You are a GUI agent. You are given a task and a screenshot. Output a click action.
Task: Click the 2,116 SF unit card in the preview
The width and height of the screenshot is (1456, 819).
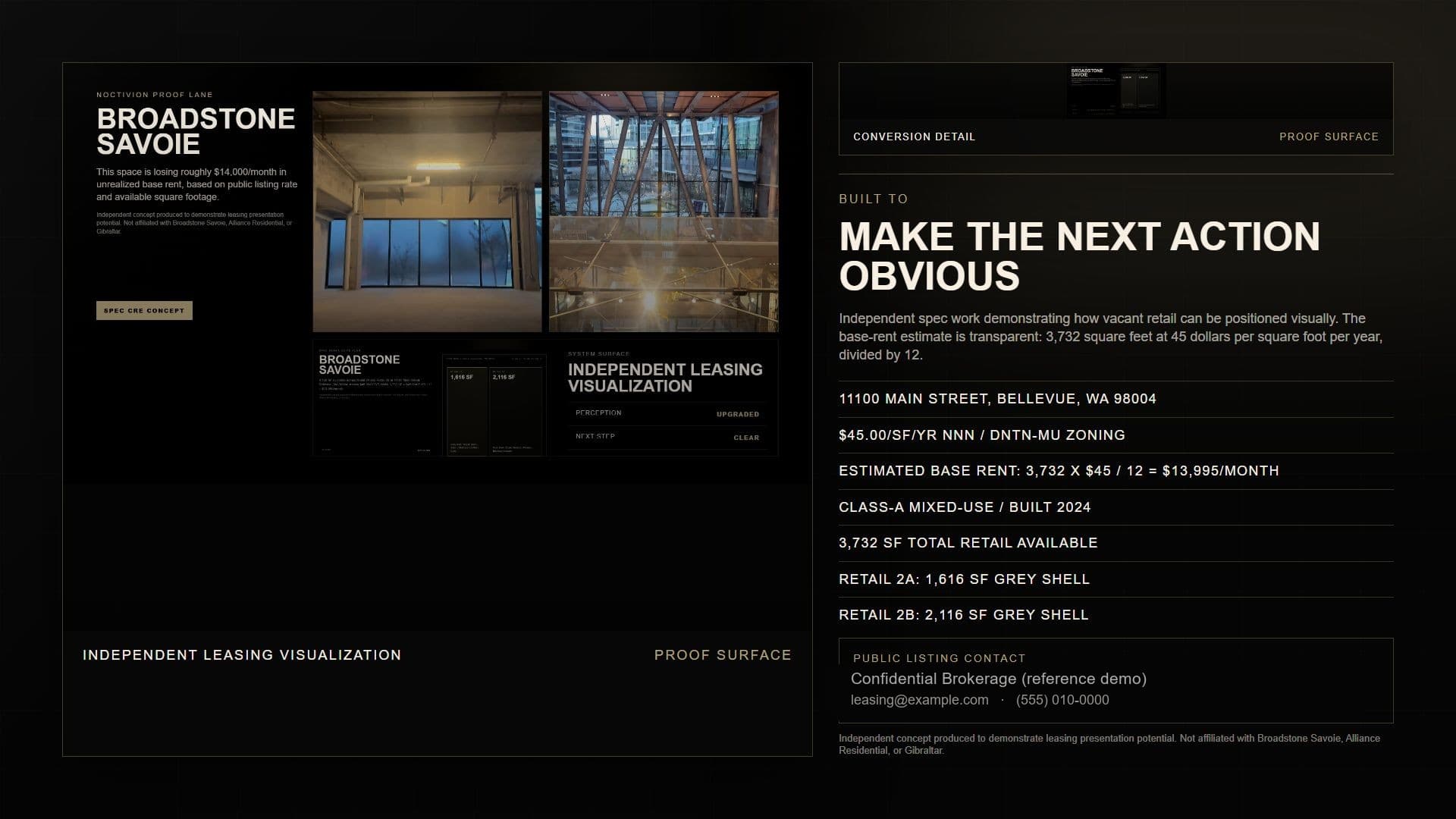(516, 411)
